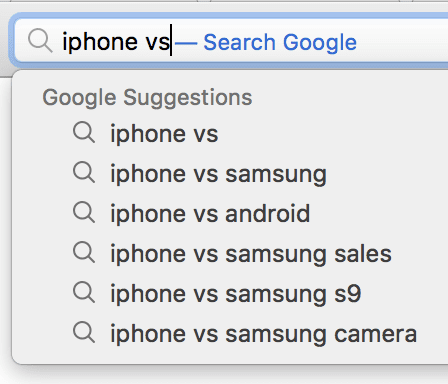Choose the "iphone vs samsung" suggestion
This screenshot has height=384, width=448.
point(219,174)
